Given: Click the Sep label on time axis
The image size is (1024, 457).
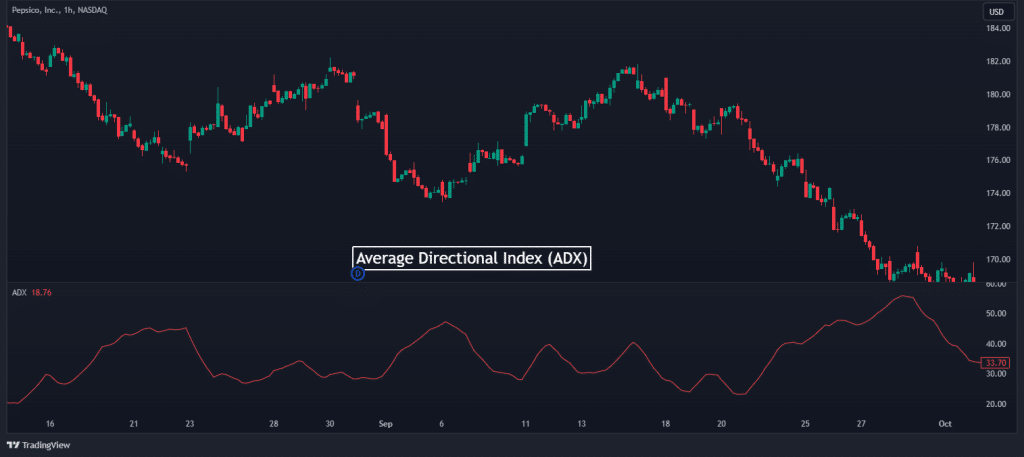Looking at the screenshot, I should point(385,424).
